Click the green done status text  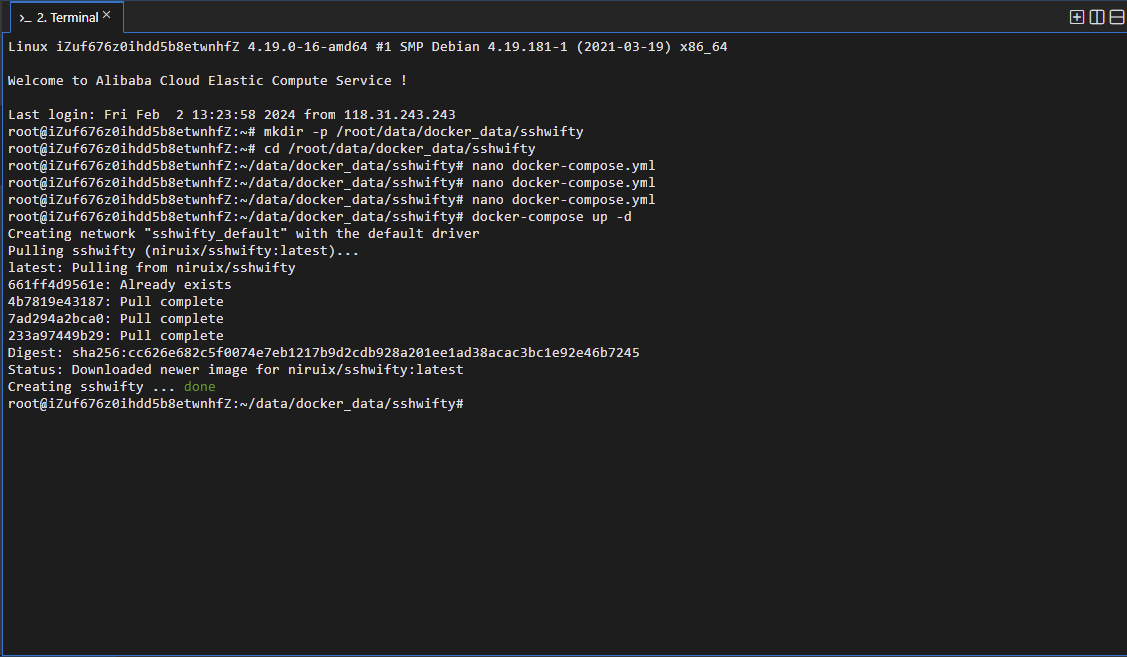click(200, 387)
